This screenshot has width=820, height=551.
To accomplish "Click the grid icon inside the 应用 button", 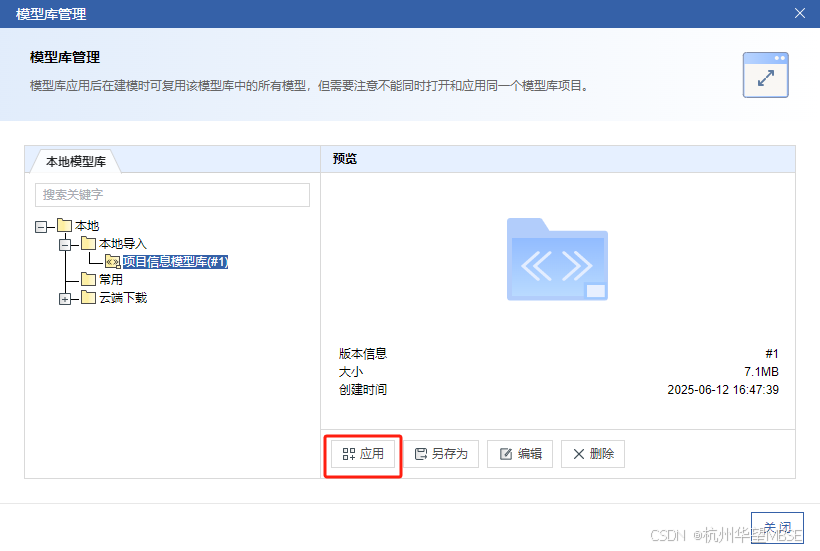I will pos(349,454).
